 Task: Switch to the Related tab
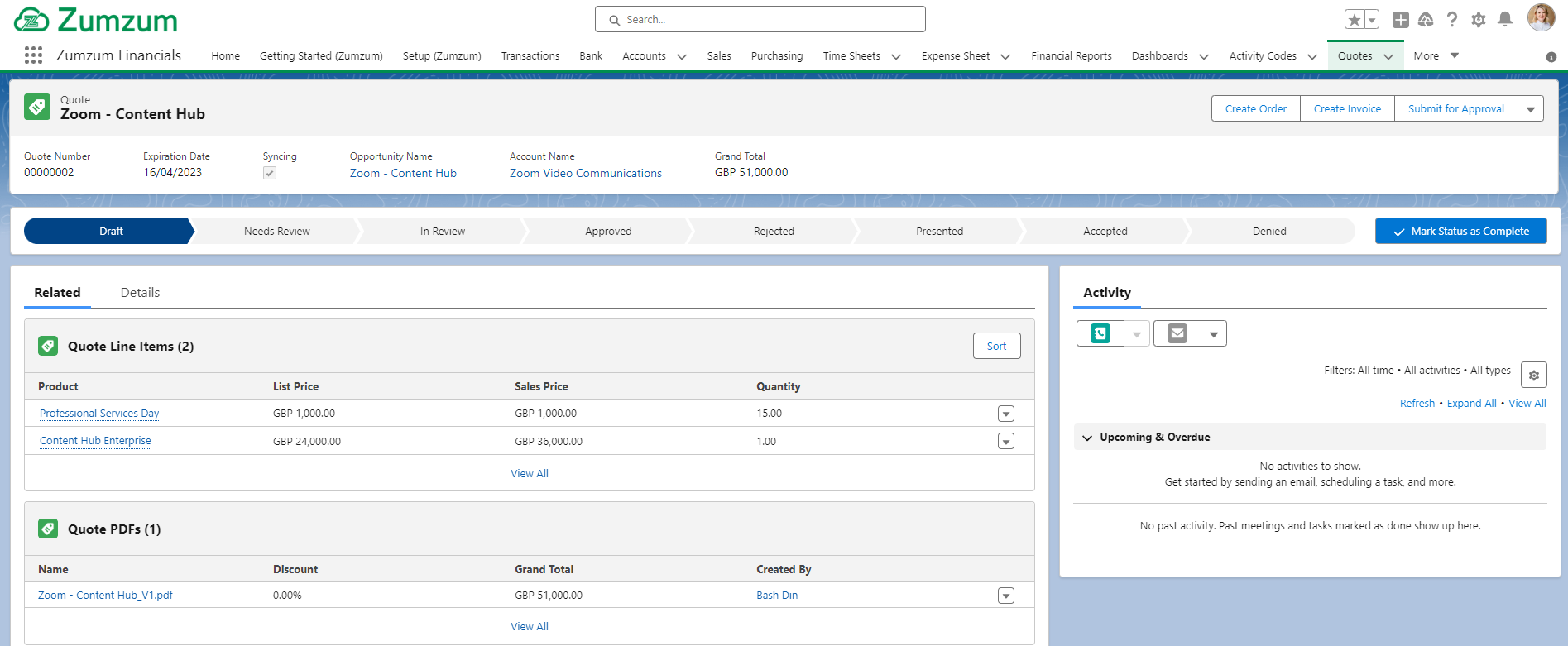tap(57, 293)
